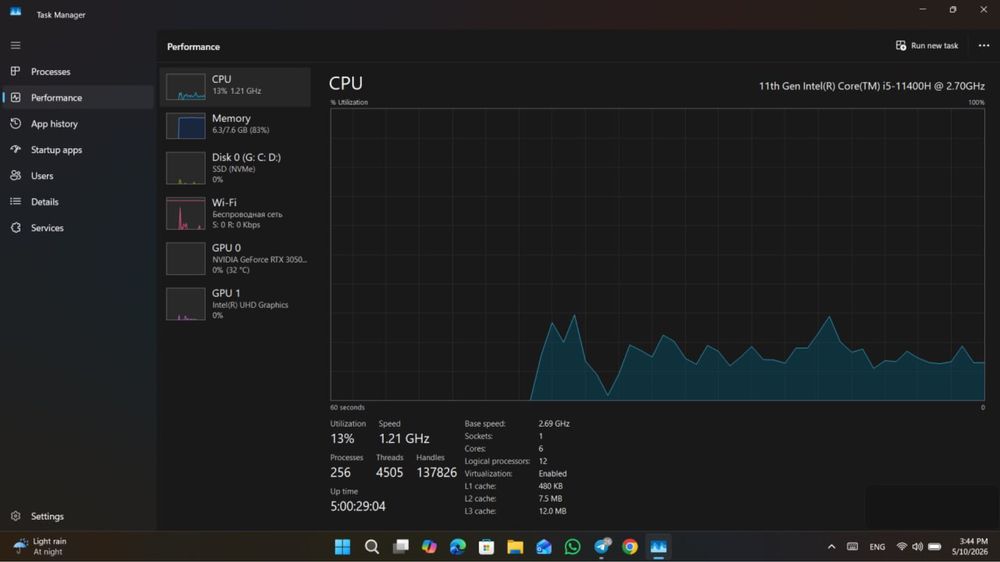The width and height of the screenshot is (1000, 562).
Task: Open App history page
Action: (78, 124)
